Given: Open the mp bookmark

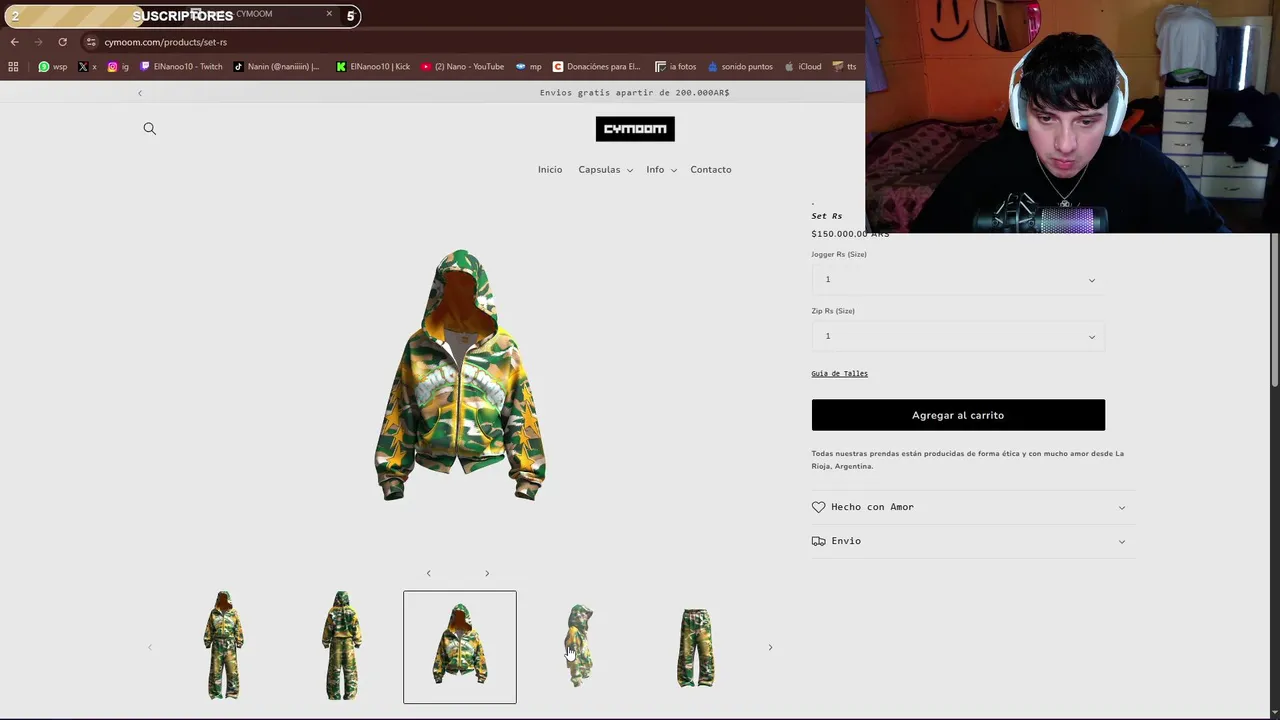Looking at the screenshot, I should 528,67.
